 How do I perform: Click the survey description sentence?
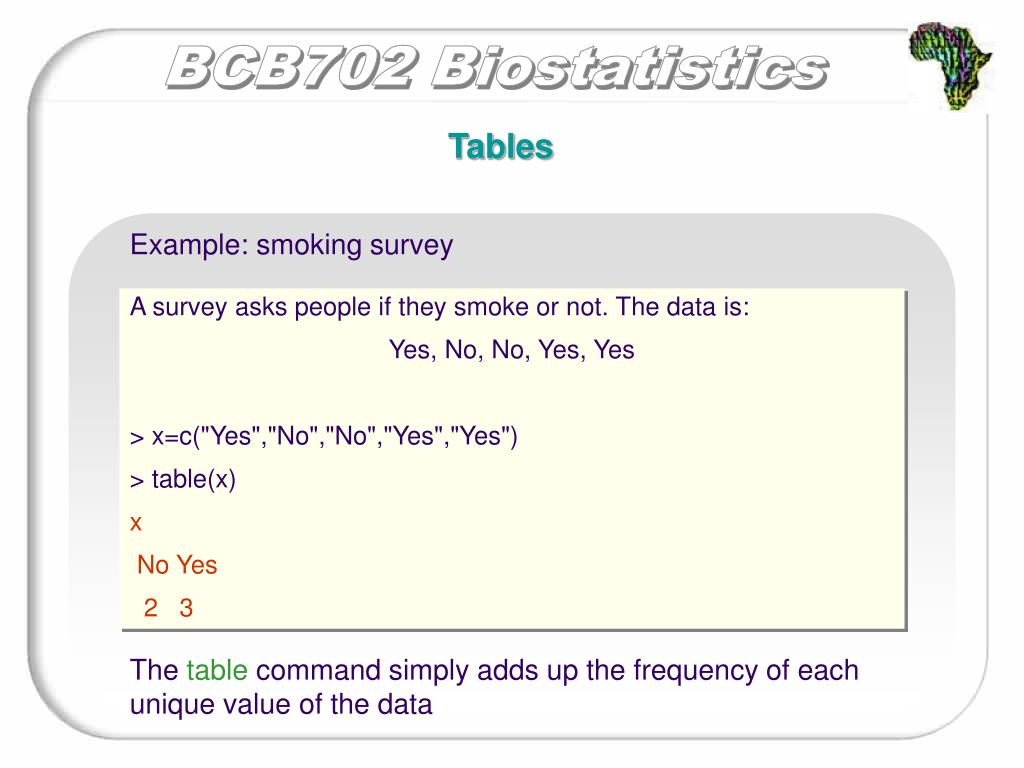440,307
